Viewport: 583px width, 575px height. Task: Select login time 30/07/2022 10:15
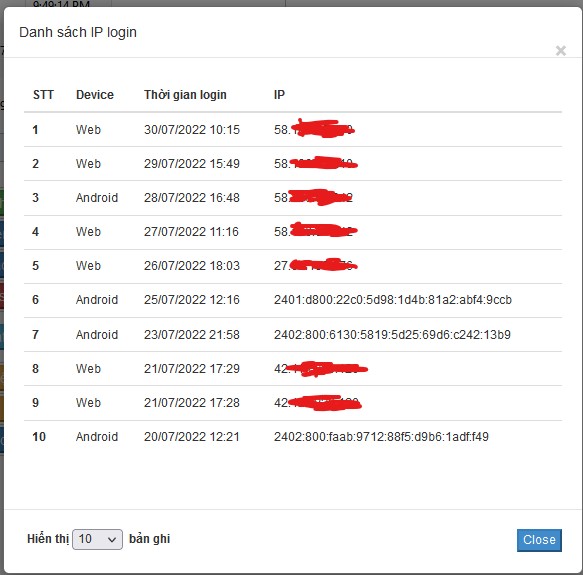[x=192, y=130]
